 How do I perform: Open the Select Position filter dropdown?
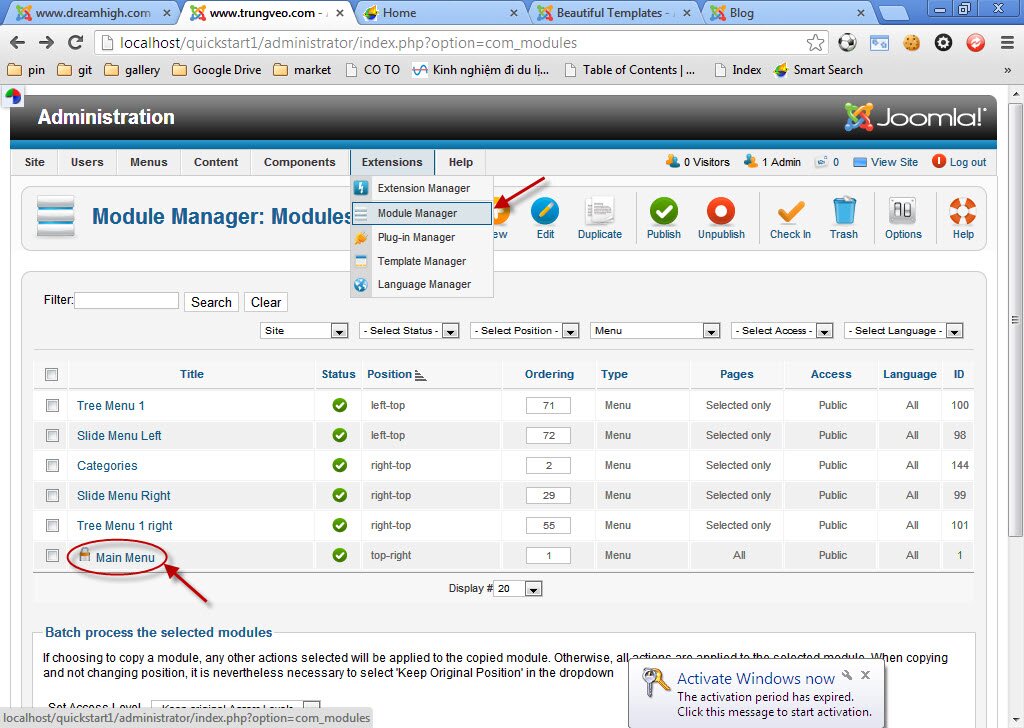[x=525, y=330]
